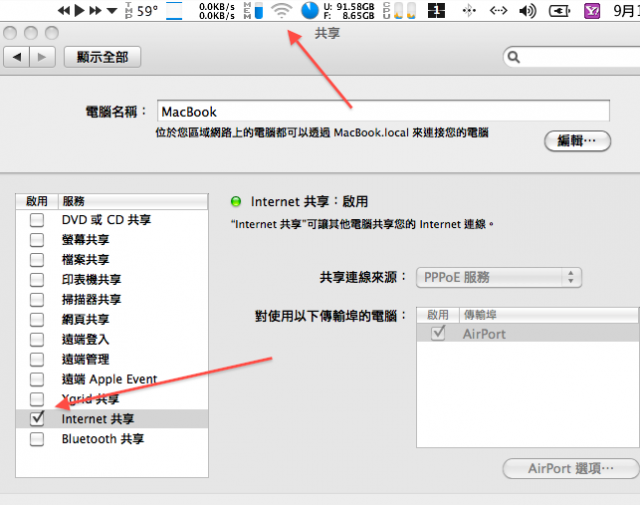Viewport: 640px width, 505px height.
Task: Enable the 遠端登入 checkbox
Action: pos(37,339)
